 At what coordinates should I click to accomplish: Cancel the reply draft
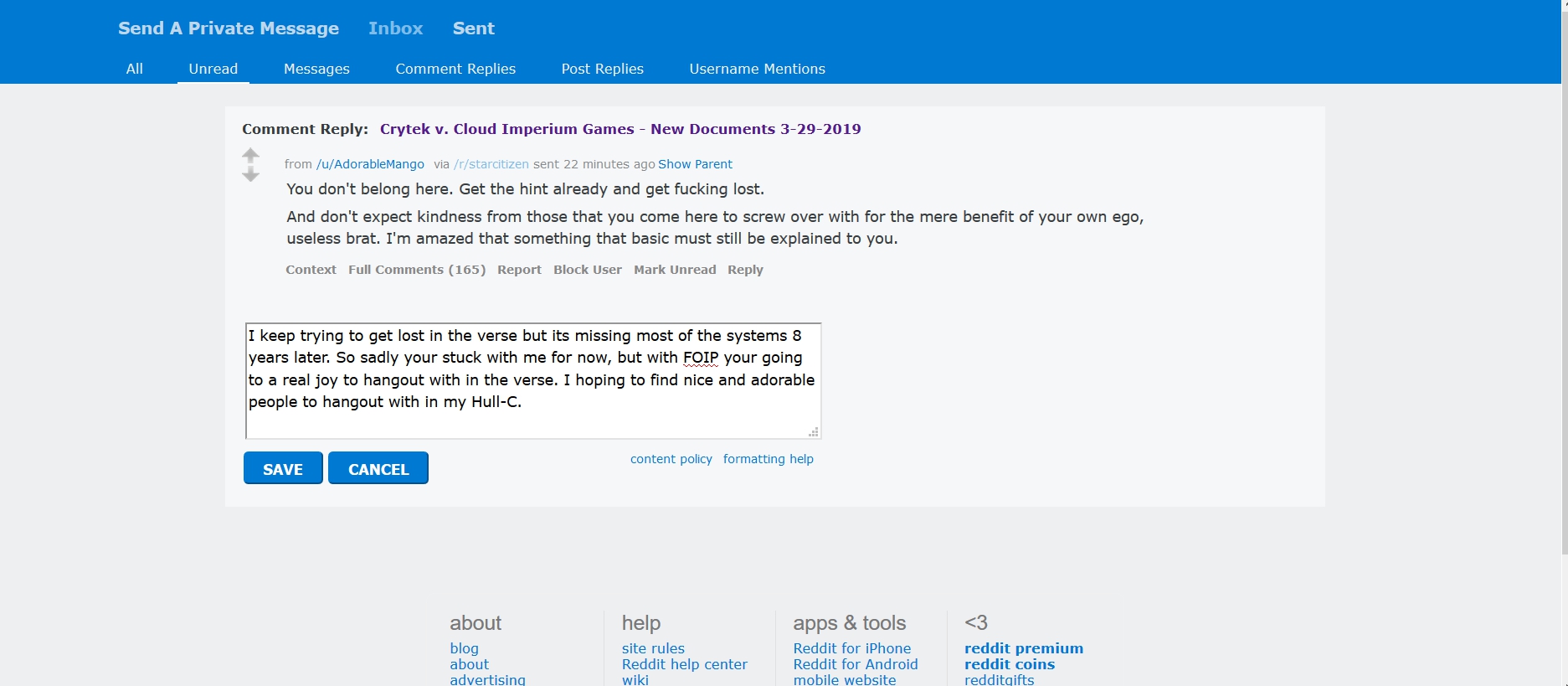pos(378,468)
